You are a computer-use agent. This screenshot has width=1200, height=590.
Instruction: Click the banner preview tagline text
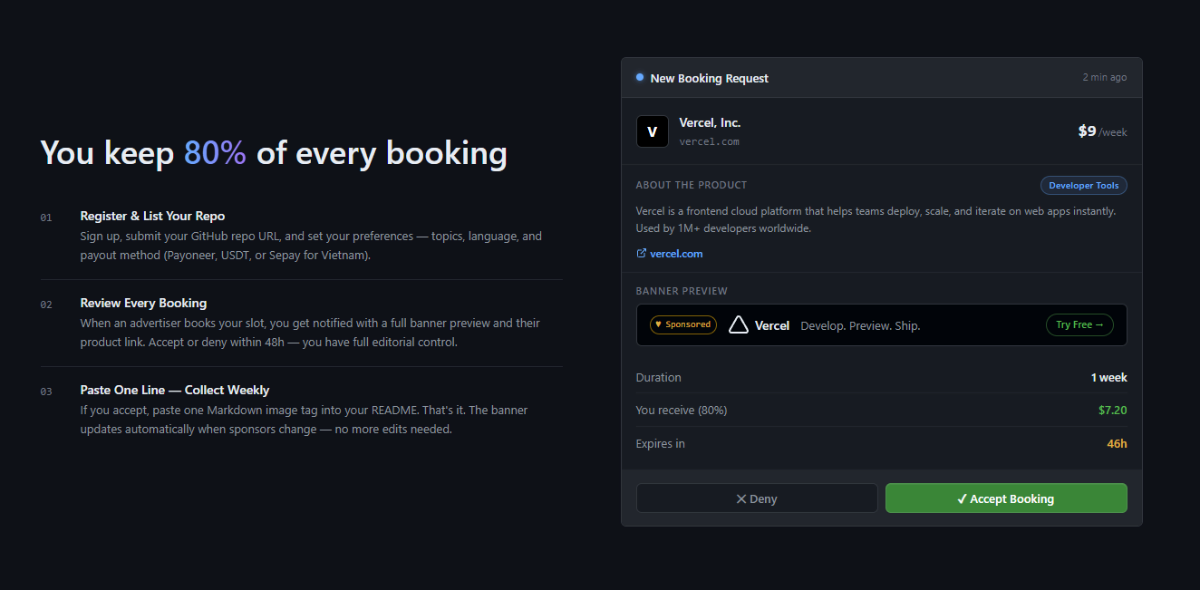pos(860,326)
